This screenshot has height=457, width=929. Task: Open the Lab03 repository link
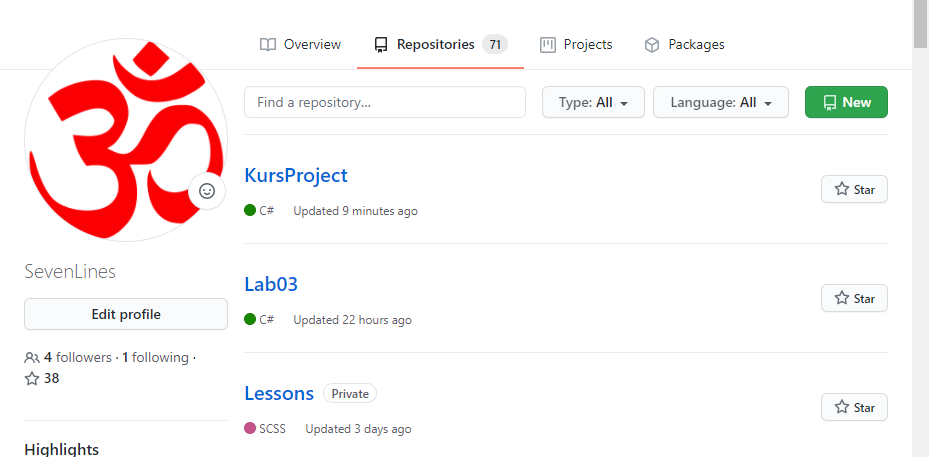(x=271, y=285)
